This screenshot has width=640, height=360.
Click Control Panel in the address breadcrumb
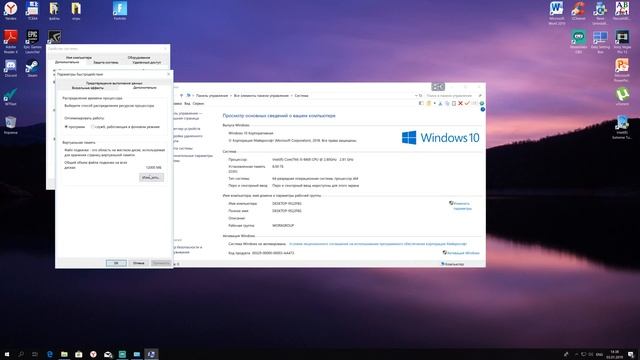(212, 96)
